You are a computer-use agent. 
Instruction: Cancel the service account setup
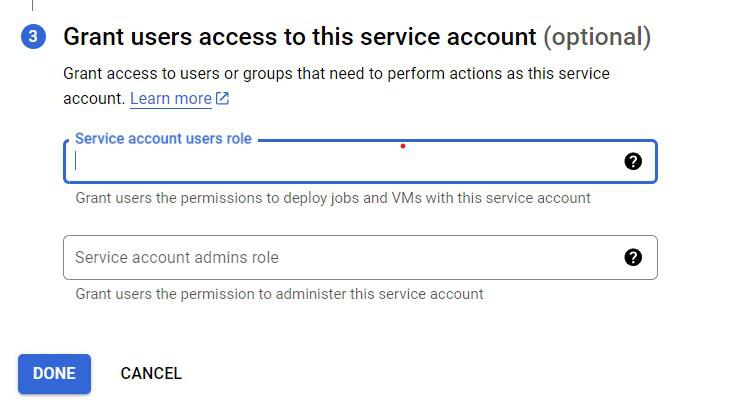(x=151, y=373)
